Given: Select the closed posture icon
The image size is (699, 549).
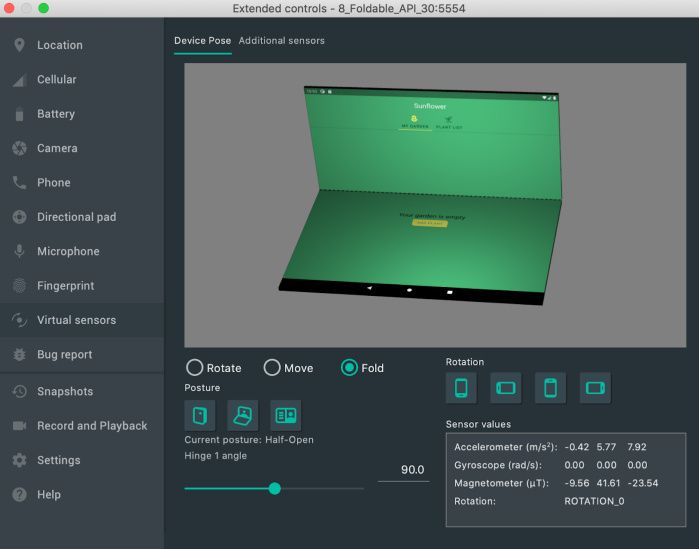Looking at the screenshot, I should point(200,415).
